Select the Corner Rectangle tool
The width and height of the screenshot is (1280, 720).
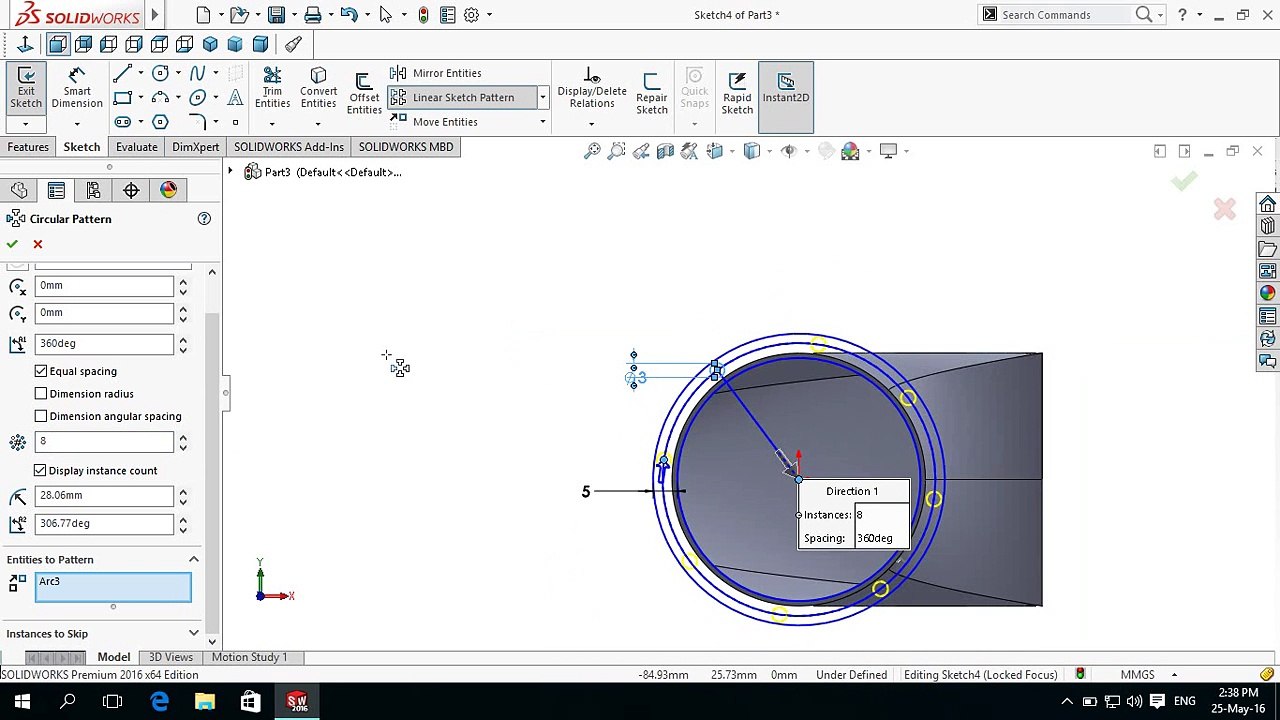pos(122,98)
